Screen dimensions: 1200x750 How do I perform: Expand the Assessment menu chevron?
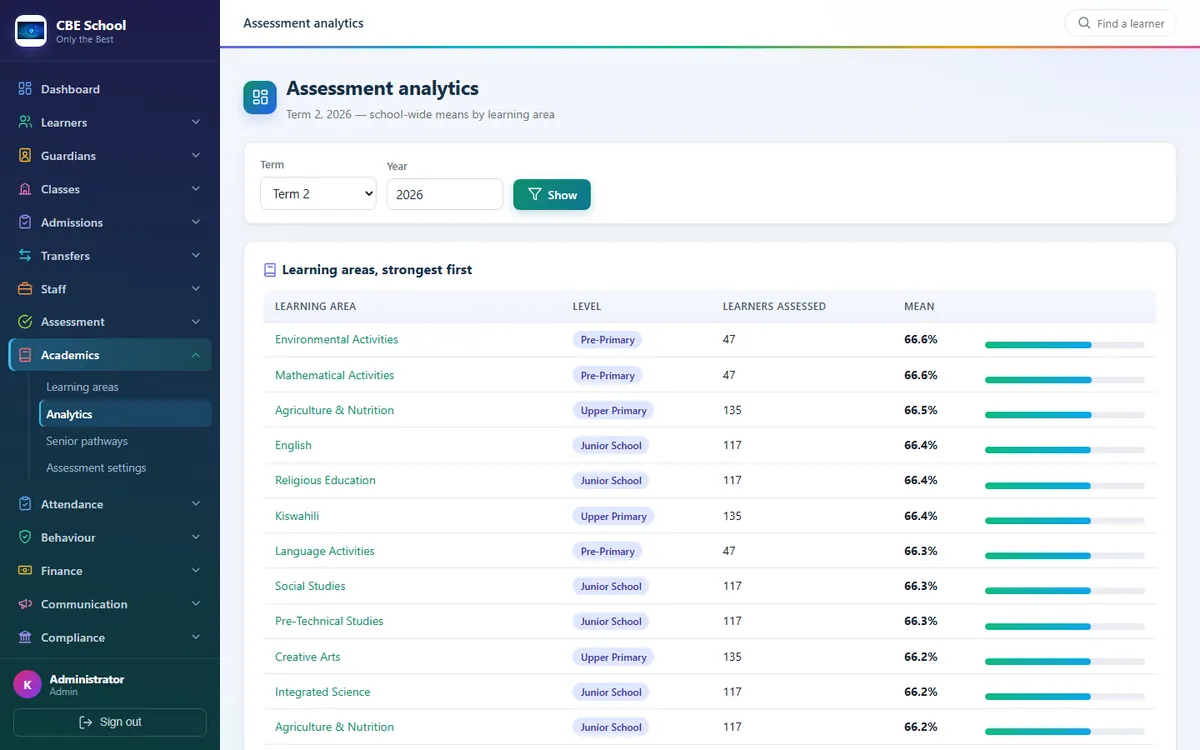click(x=196, y=322)
